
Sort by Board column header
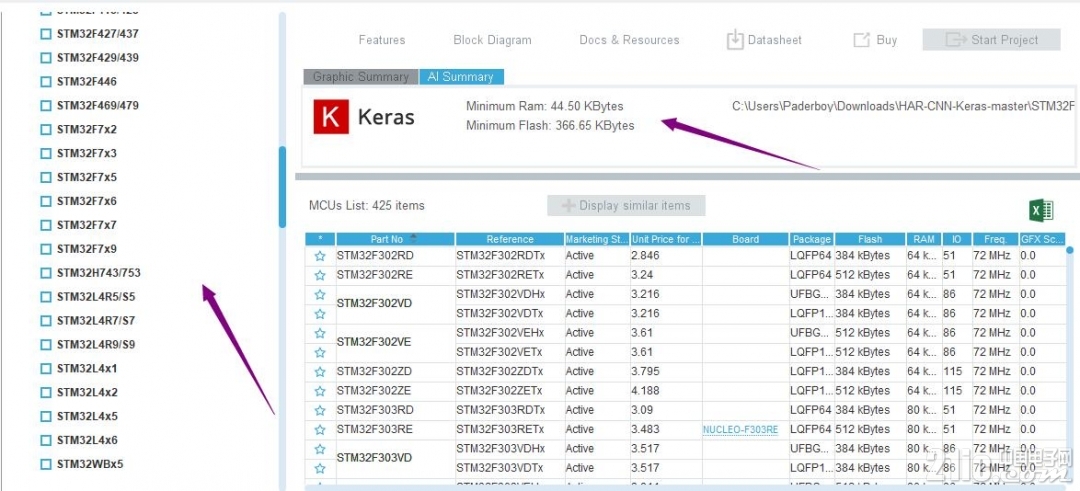(x=746, y=239)
